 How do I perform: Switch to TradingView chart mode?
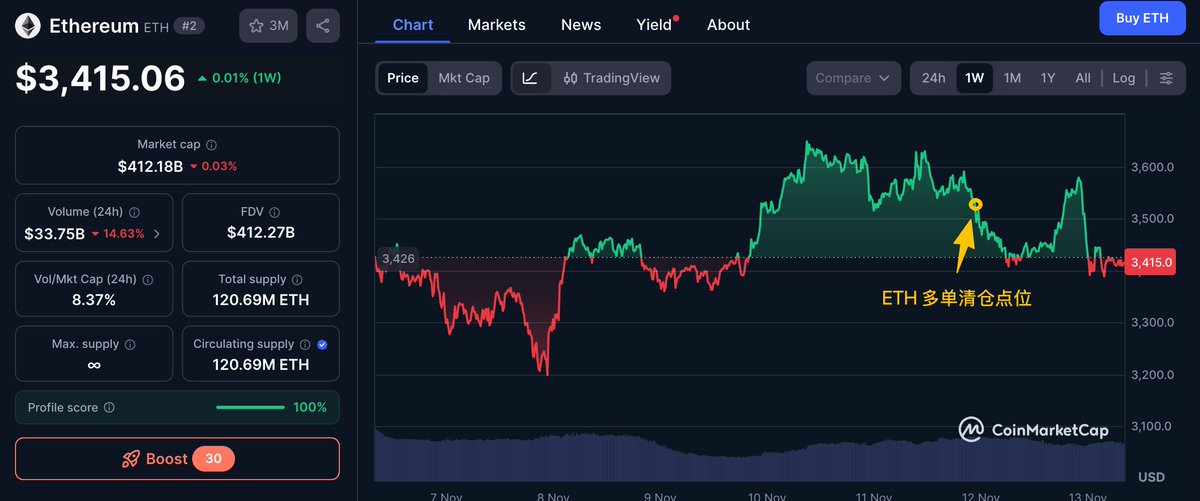[x=611, y=78]
